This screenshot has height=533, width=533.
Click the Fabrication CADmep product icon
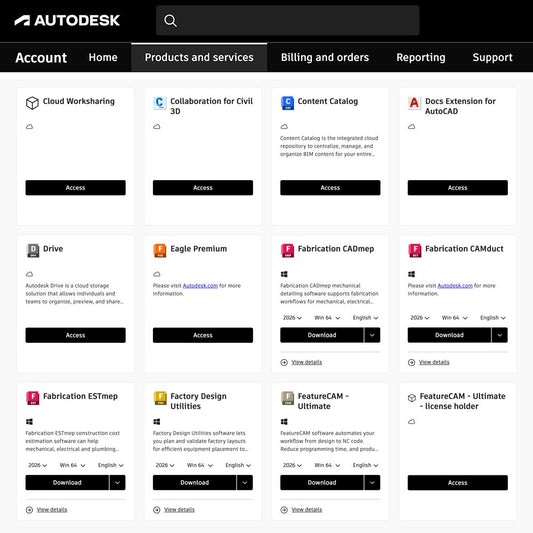[288, 251]
